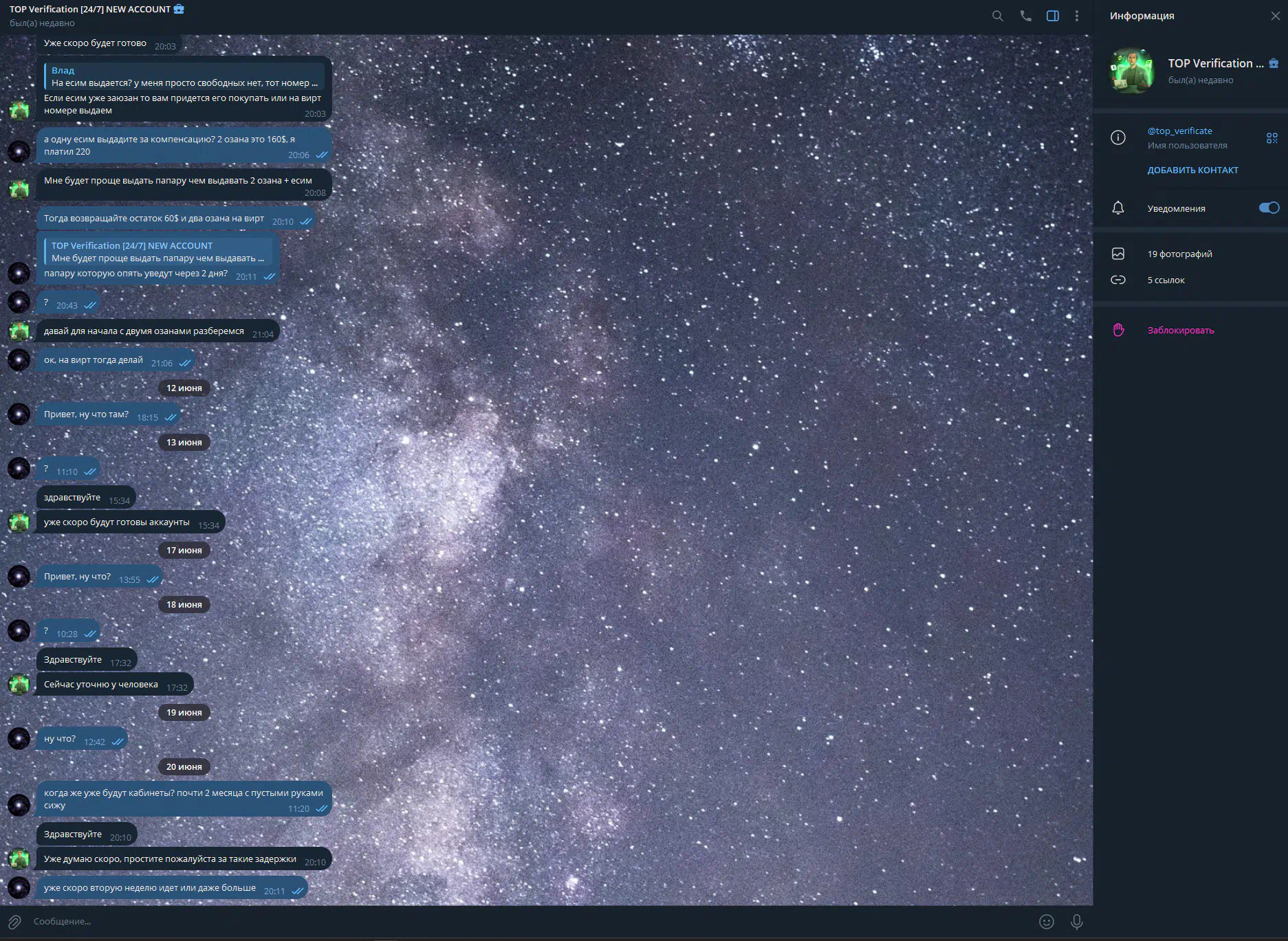Toggle the Уведомления switch
Image resolution: width=1288 pixels, height=941 pixels.
1269,208
